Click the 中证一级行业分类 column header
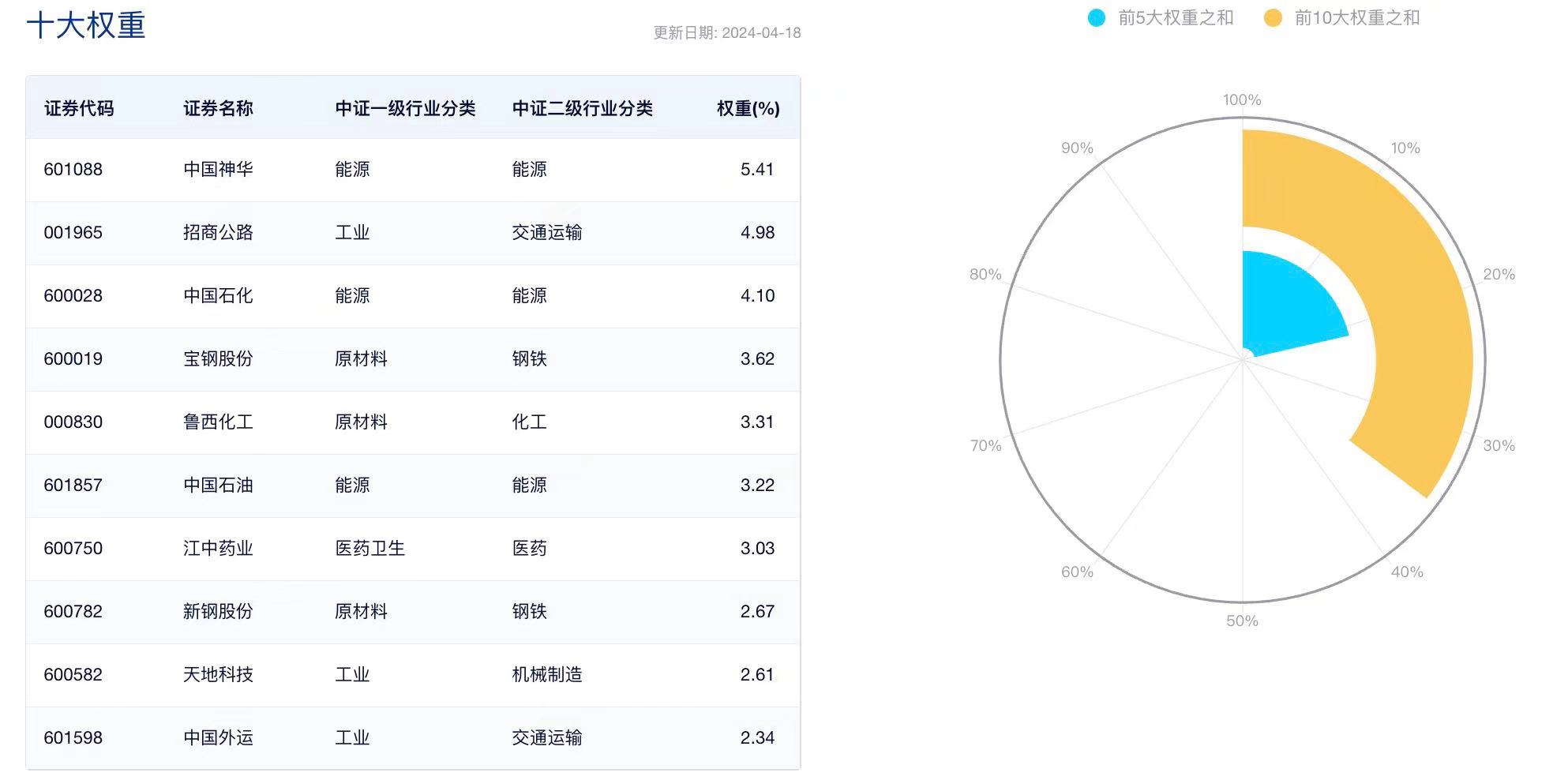 (406, 109)
